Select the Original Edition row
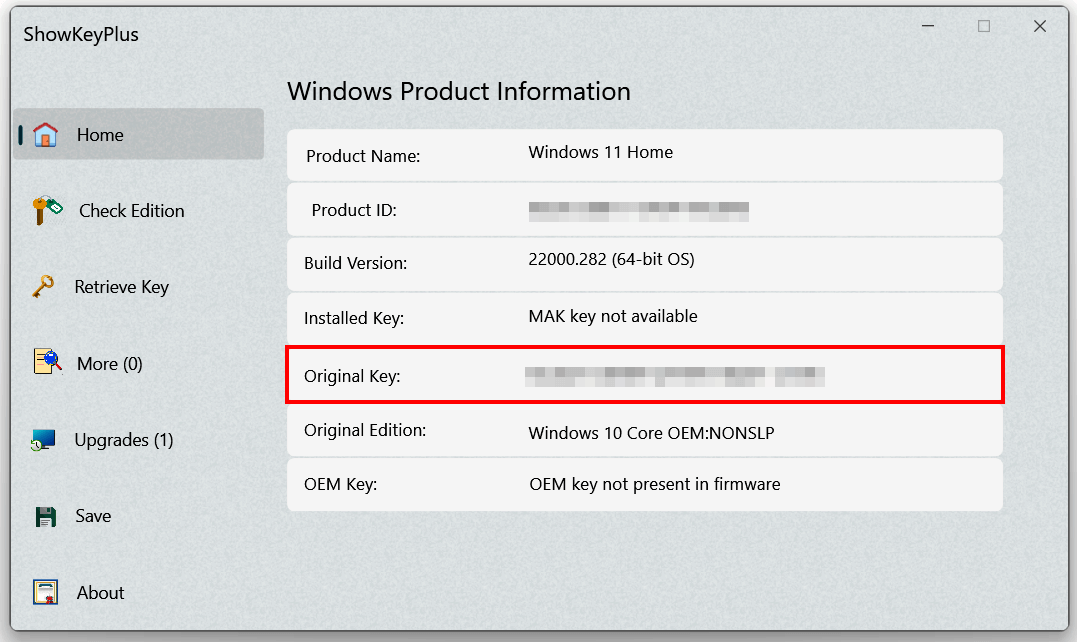Screen dimensions: 1077x642 [x=644, y=432]
